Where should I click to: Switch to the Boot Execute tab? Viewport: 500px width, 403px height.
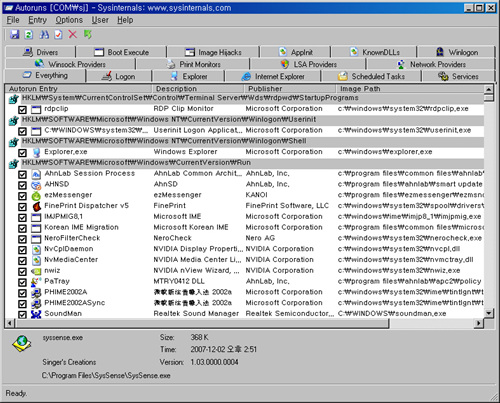pyautogui.click(x=121, y=52)
